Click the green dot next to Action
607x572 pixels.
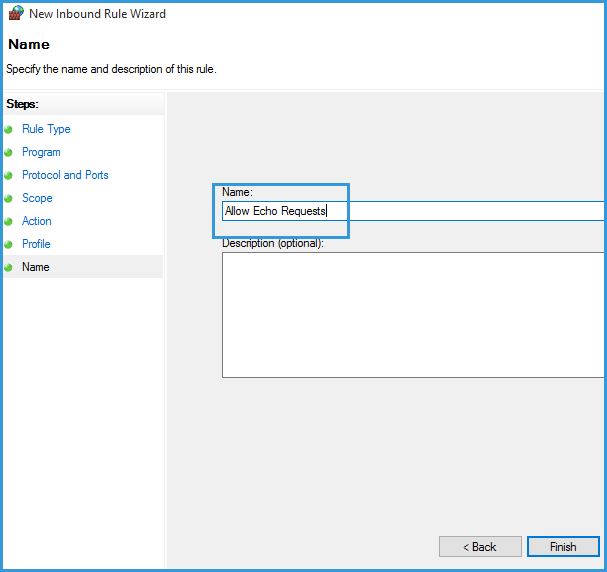[9, 222]
